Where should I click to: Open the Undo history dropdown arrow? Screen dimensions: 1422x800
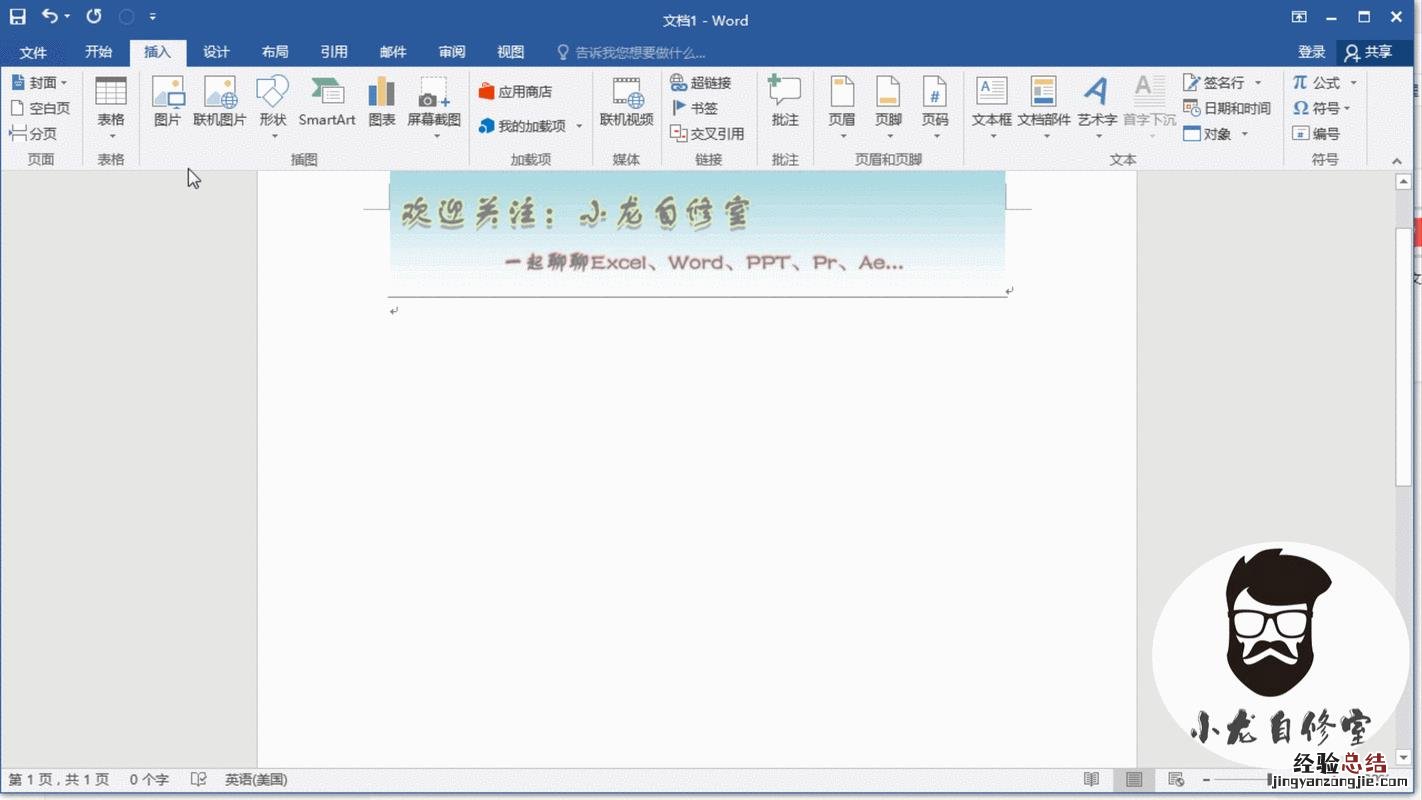click(x=67, y=17)
